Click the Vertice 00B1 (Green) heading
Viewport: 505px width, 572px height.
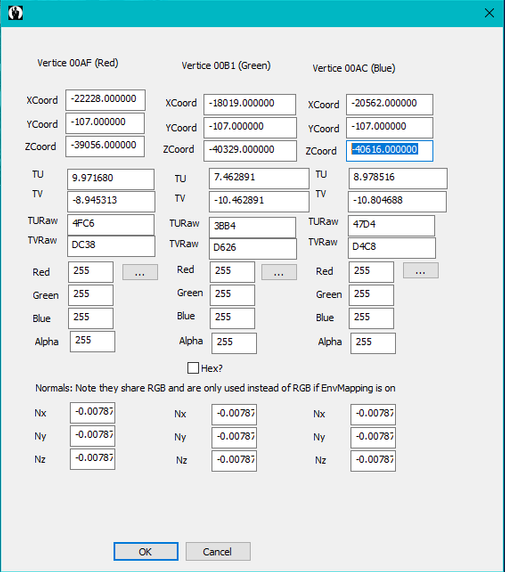(226, 66)
